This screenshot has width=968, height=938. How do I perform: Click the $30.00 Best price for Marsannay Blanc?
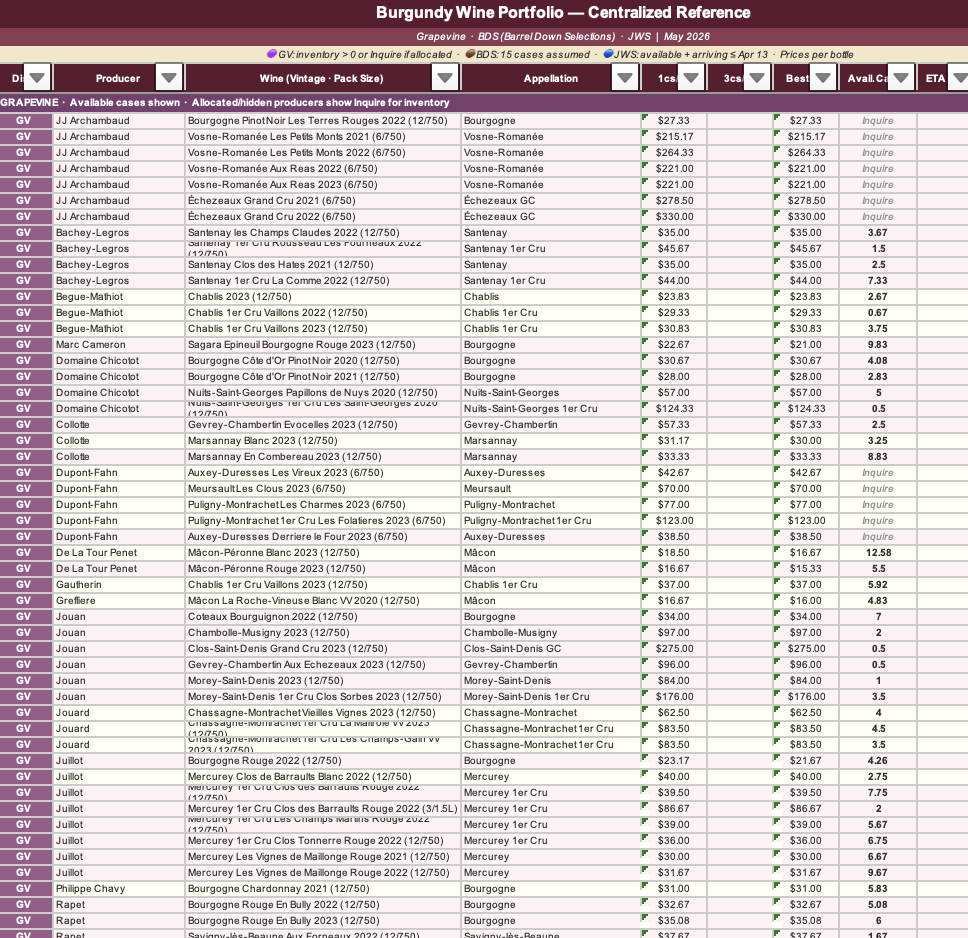tap(806, 441)
